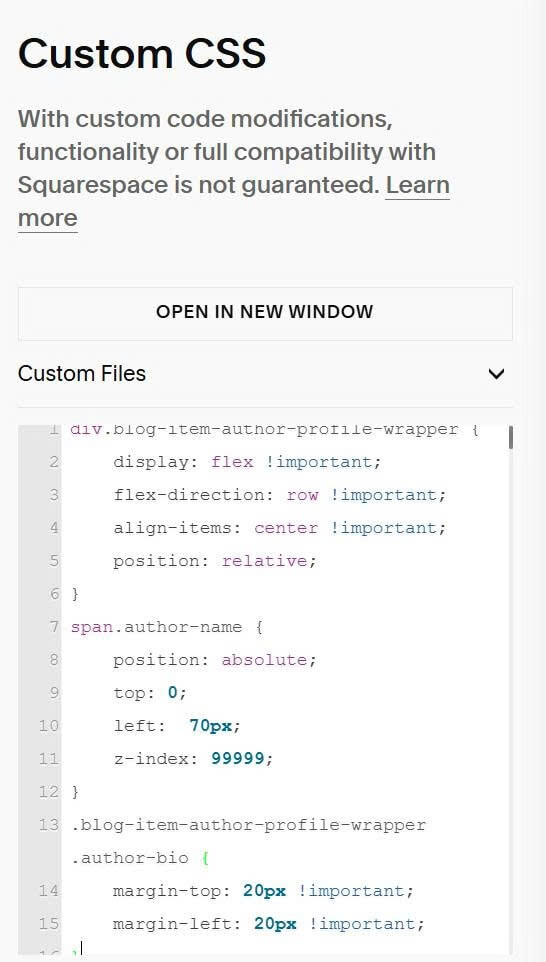Click the Custom CSS heading
The image size is (546, 962).
(x=142, y=53)
